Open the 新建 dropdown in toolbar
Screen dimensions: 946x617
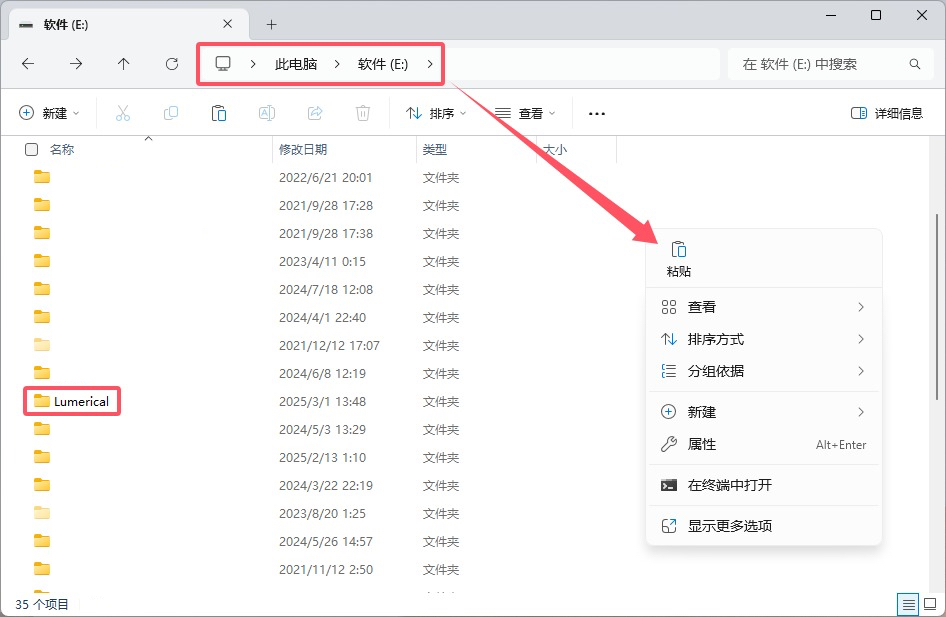coord(49,114)
